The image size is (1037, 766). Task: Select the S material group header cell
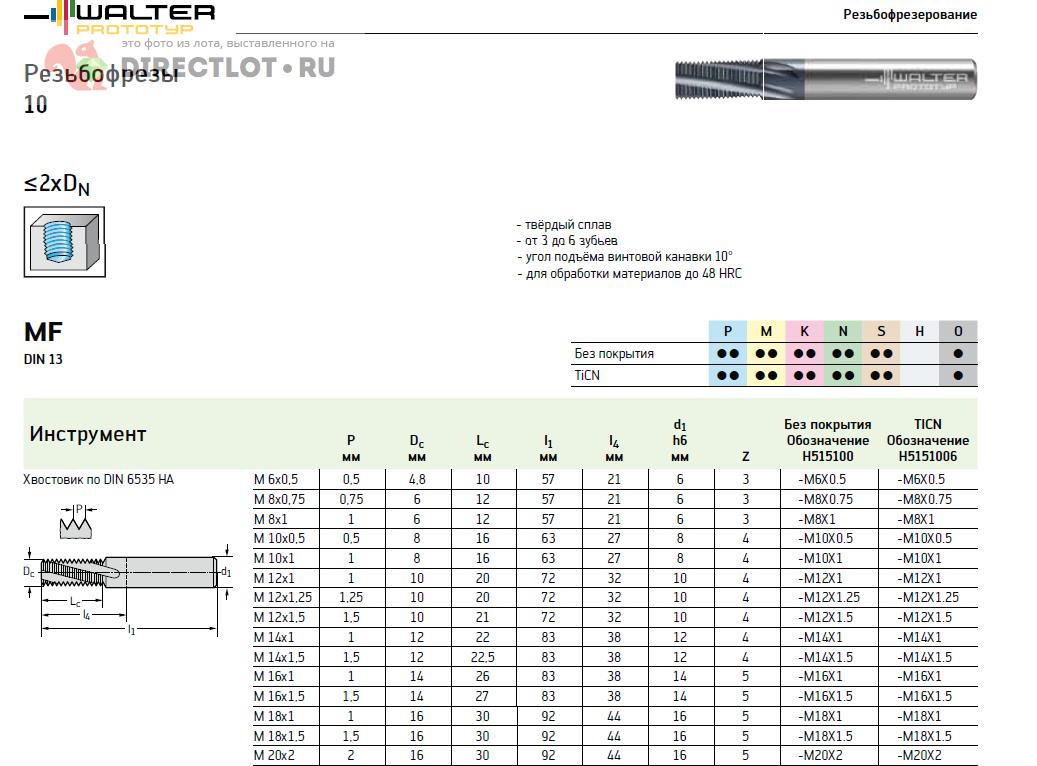point(881,331)
